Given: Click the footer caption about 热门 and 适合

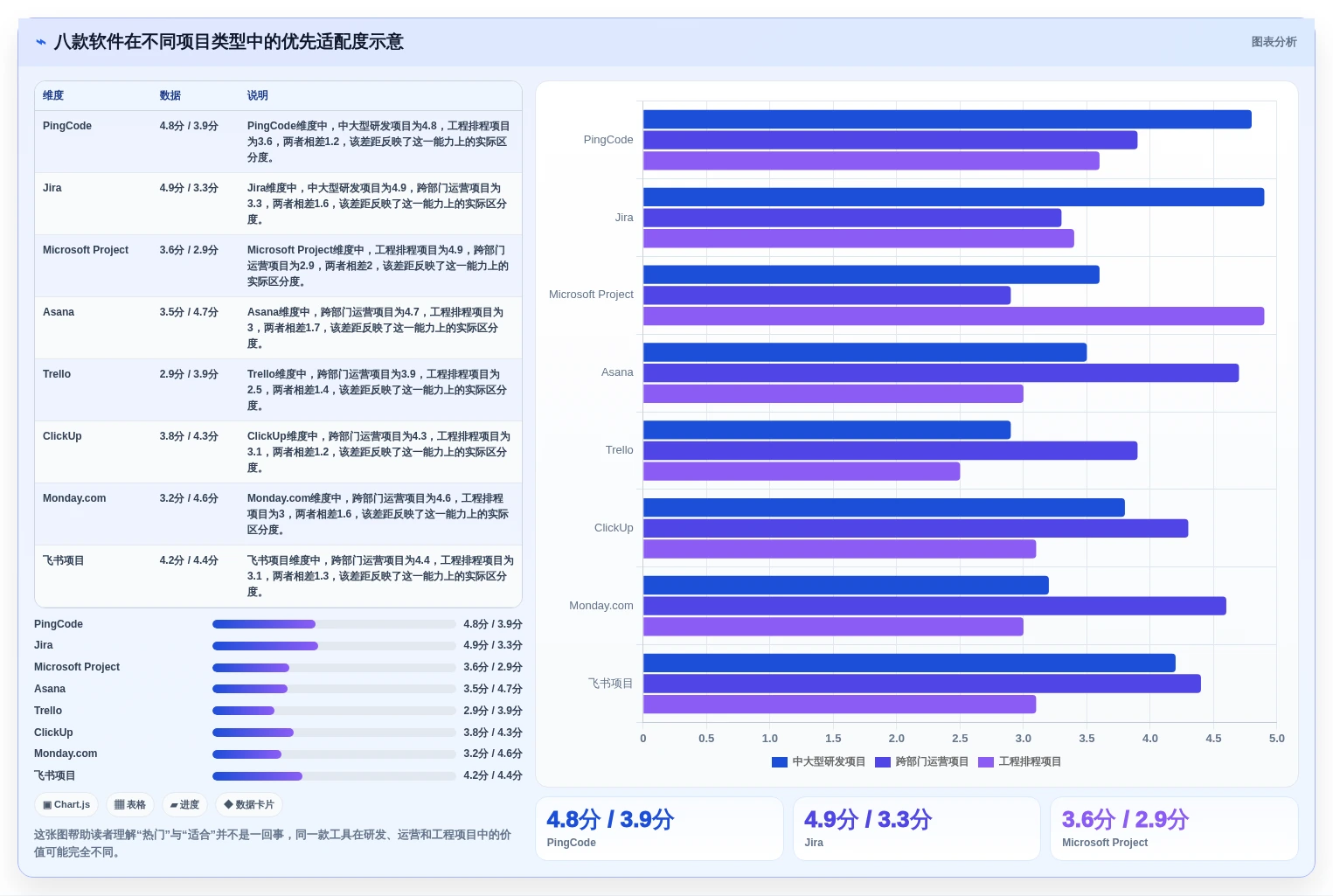Looking at the screenshot, I should [x=273, y=844].
